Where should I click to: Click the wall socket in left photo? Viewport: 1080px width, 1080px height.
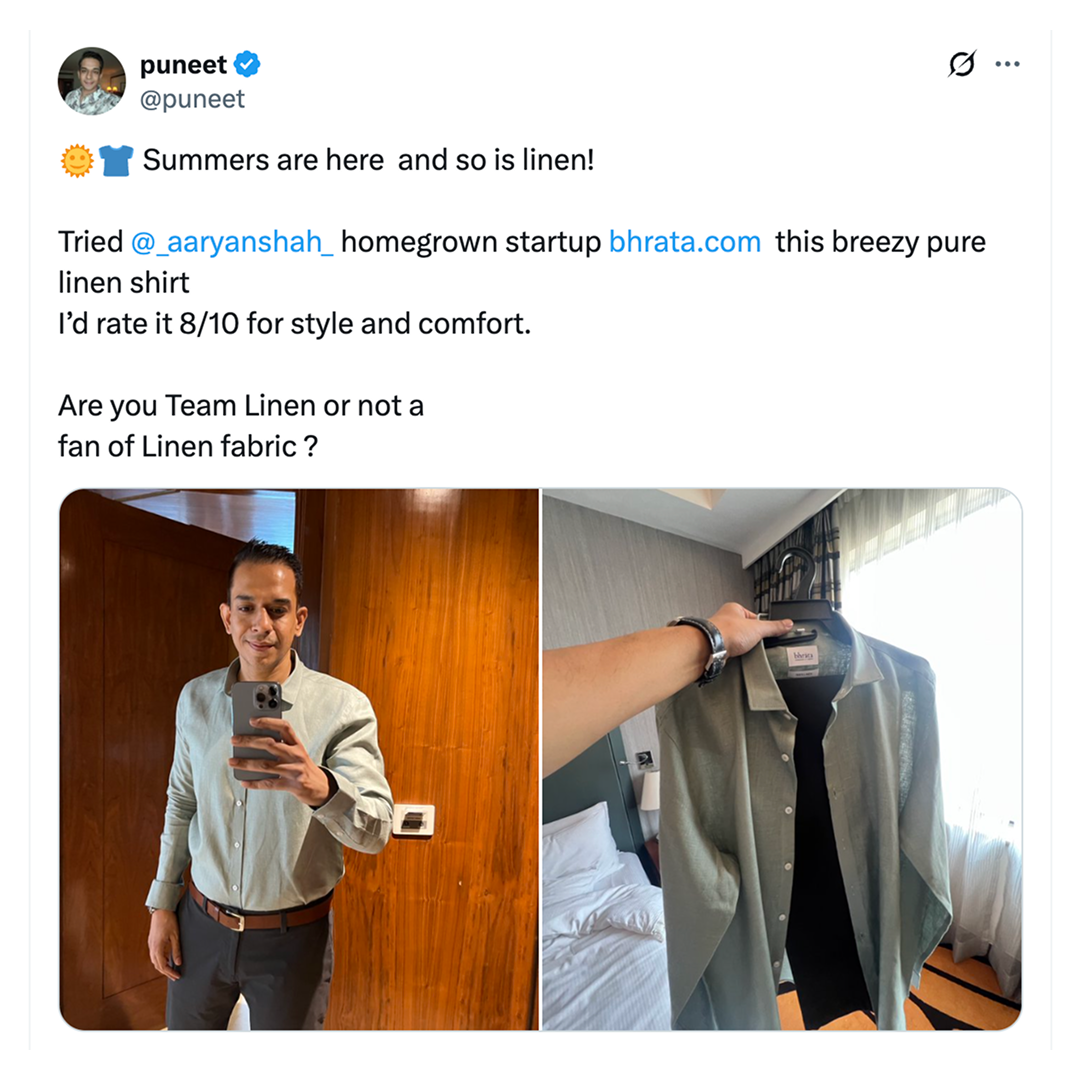(413, 820)
